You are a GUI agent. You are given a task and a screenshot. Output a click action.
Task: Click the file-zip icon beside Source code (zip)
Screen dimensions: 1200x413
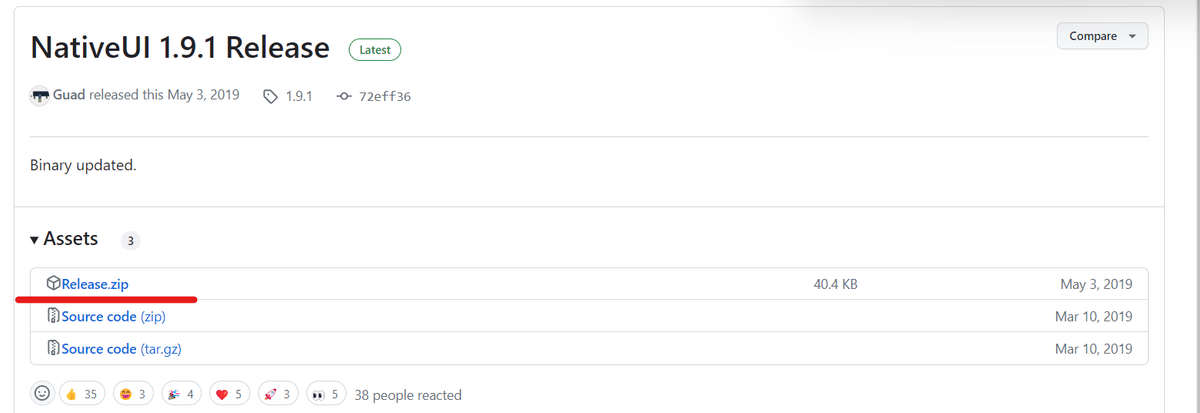[x=54, y=316]
